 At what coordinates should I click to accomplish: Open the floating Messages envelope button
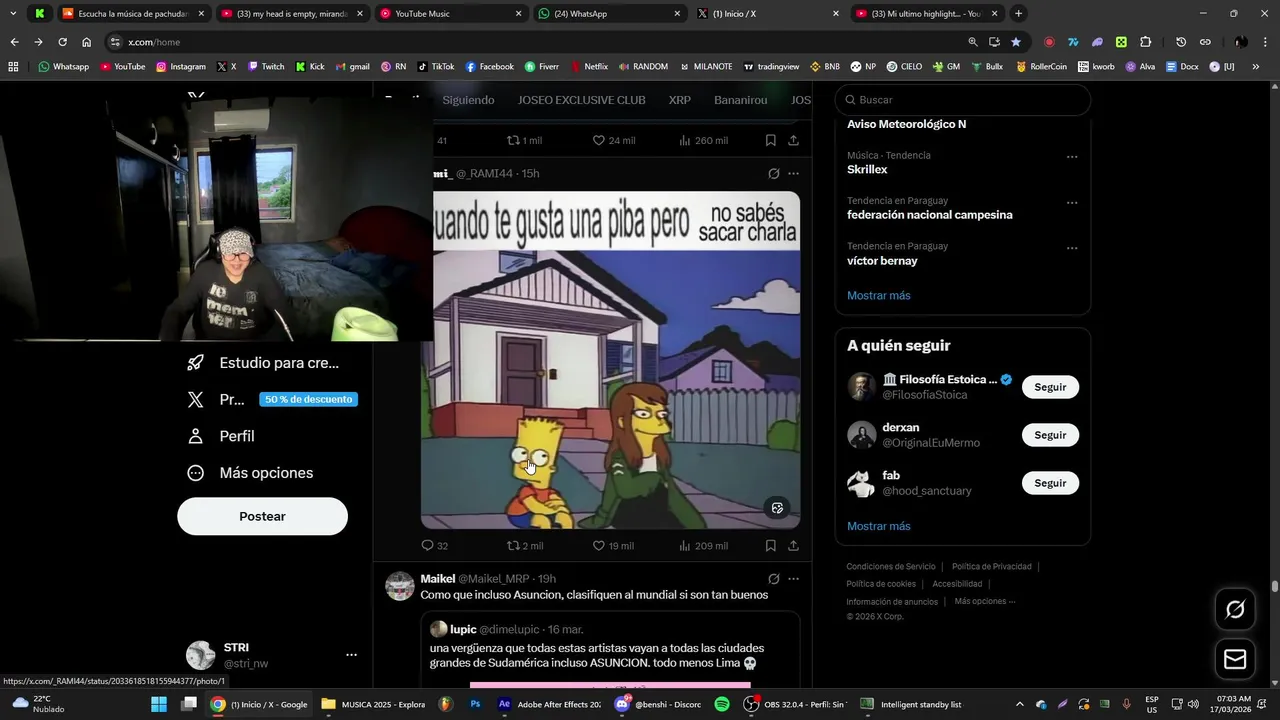(x=1235, y=659)
